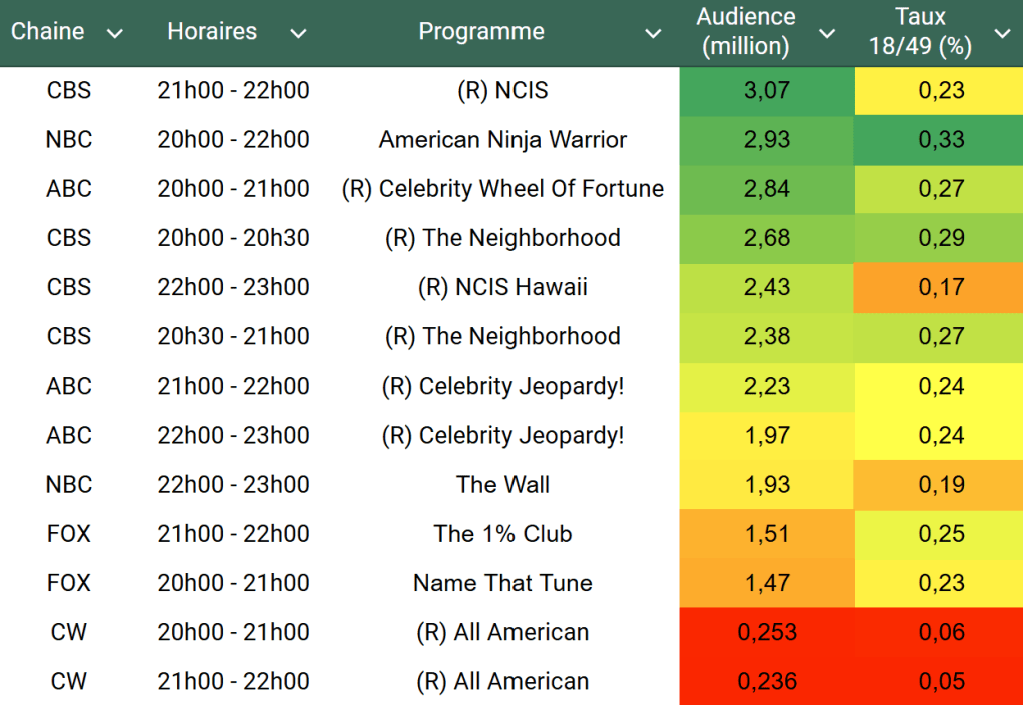Click the red 0,05 rate cell
Viewport: 1023px width, 705px height.
[941, 681]
